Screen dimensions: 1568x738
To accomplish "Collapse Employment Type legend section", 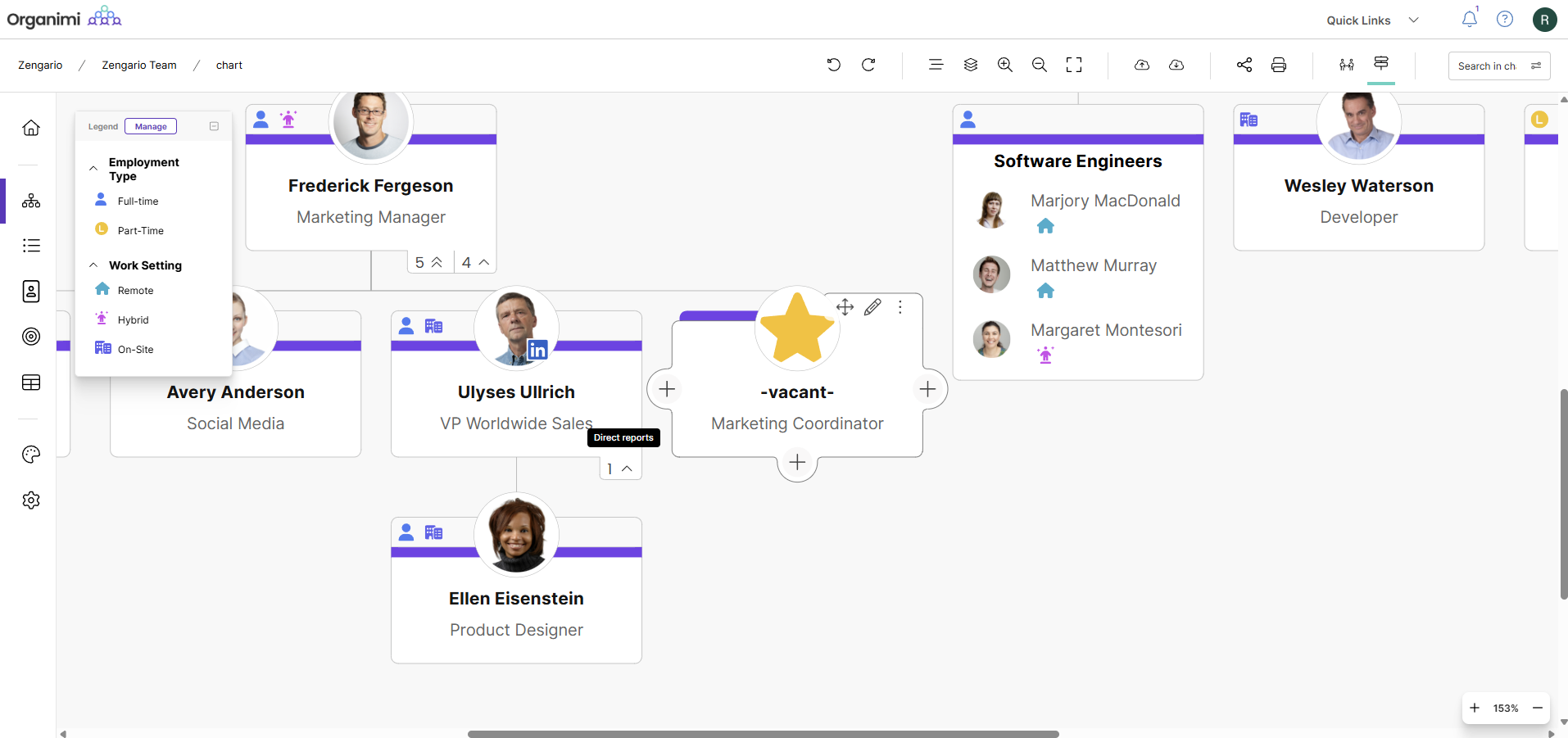I will click(x=93, y=168).
